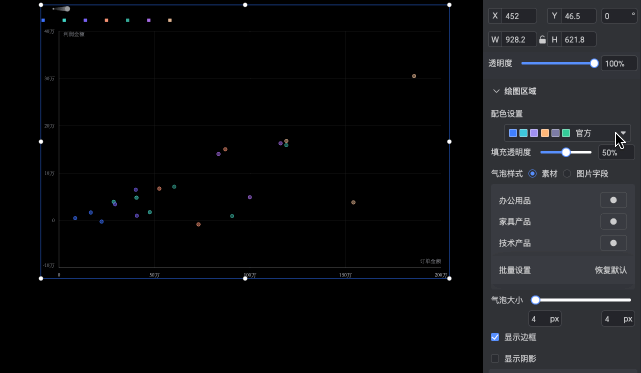The height and width of the screenshot is (373, 641).
Task: Select the 素材 radio option
Action: (532, 174)
